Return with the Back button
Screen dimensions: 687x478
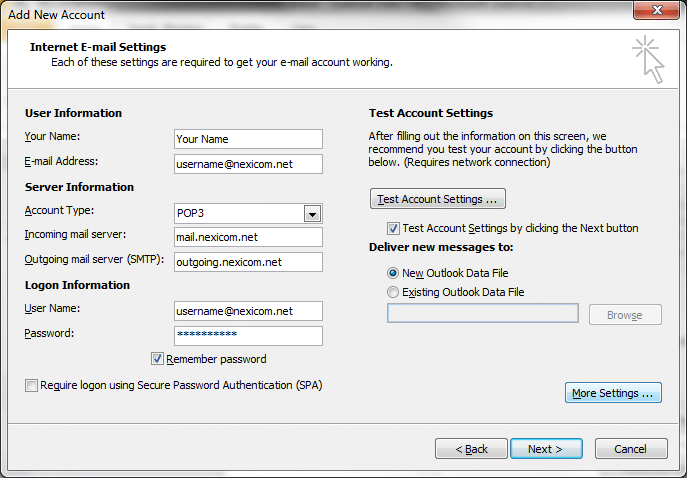click(x=471, y=449)
